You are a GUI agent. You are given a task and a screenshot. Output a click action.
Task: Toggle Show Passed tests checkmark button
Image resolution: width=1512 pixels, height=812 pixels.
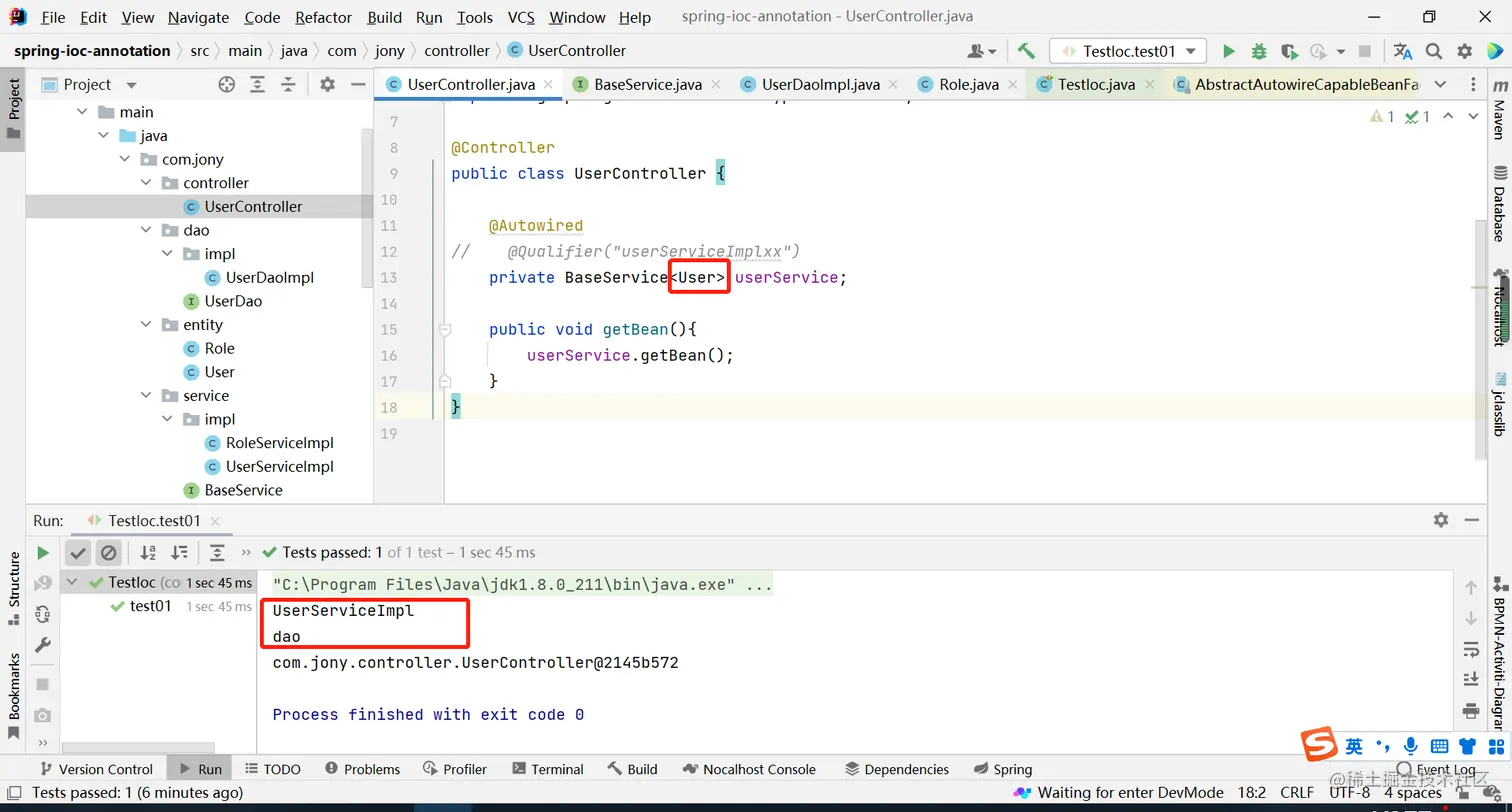pyautogui.click(x=78, y=552)
